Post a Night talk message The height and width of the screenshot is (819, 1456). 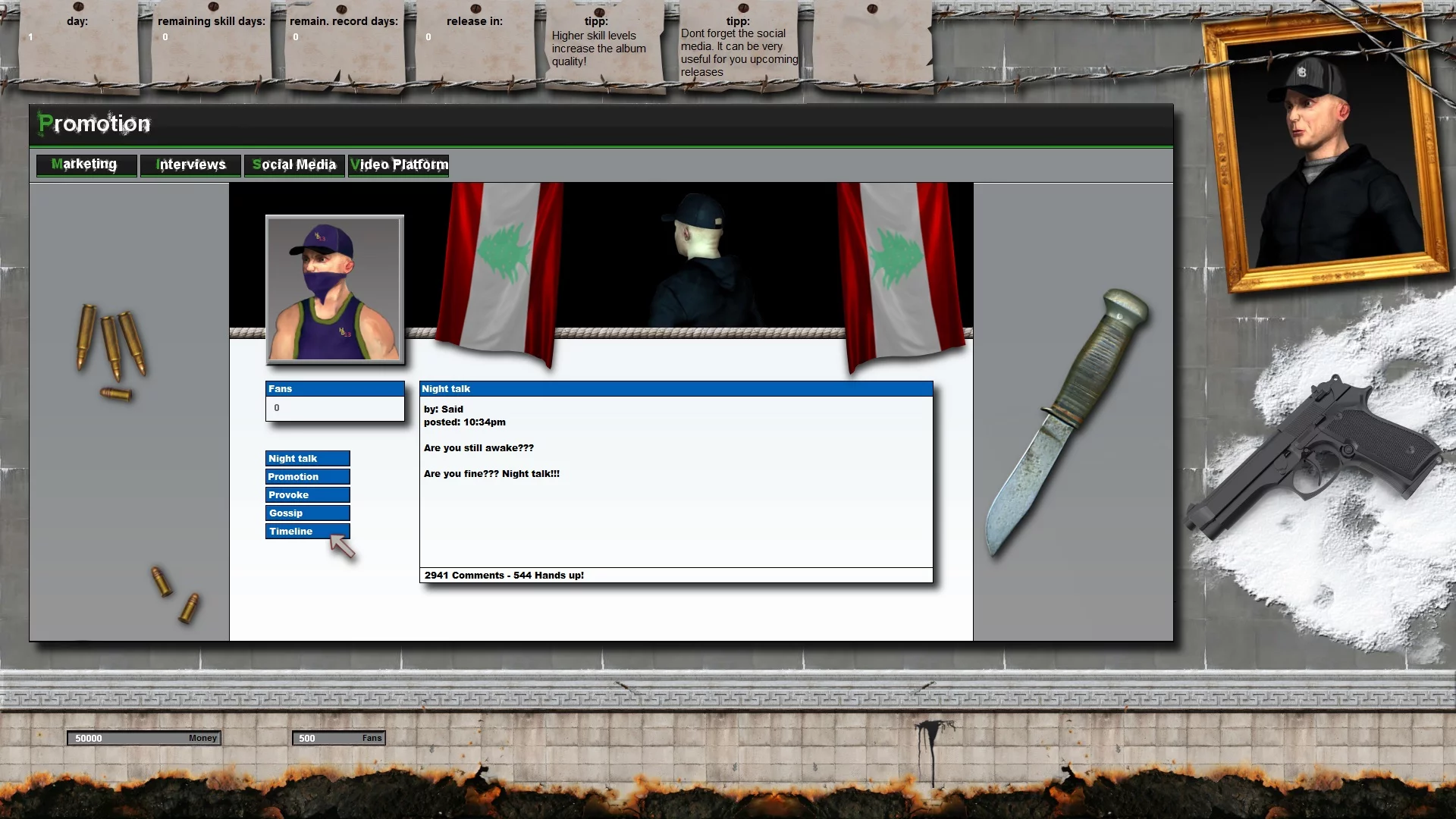point(308,459)
